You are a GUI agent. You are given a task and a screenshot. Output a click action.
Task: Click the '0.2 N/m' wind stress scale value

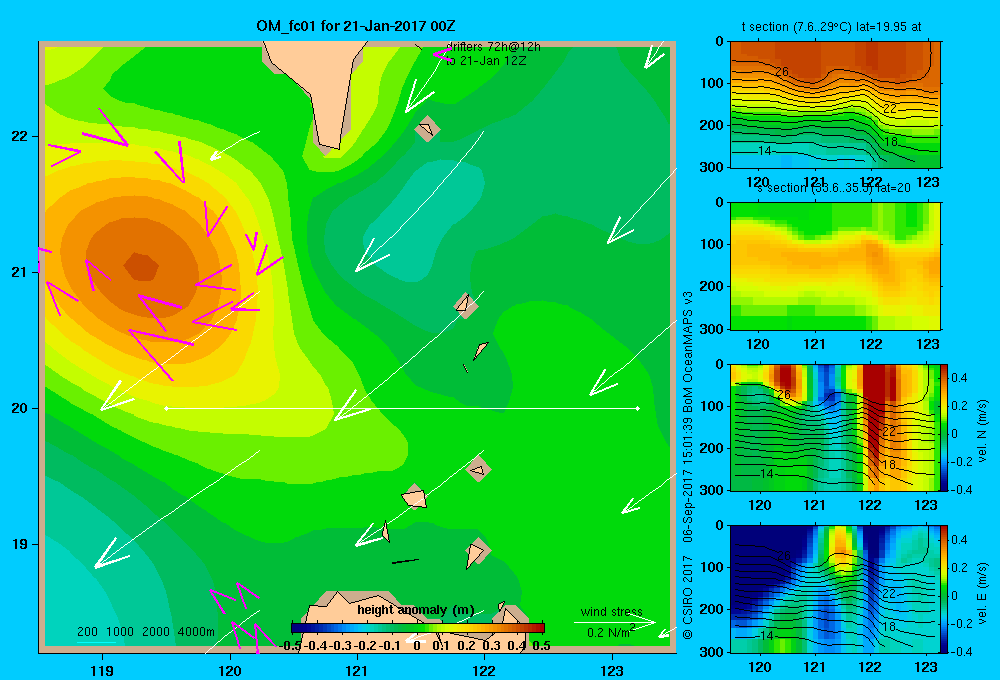coord(608,633)
